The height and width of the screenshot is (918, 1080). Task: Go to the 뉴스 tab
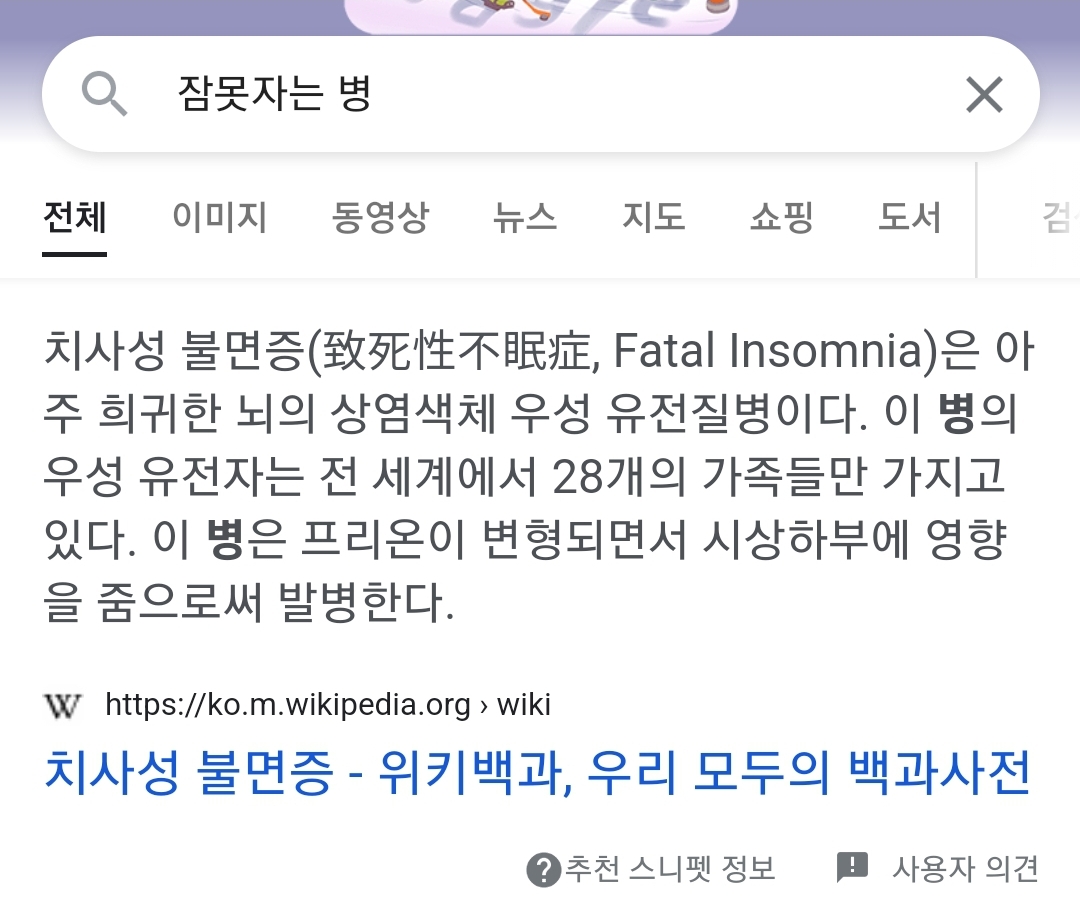pos(525,218)
